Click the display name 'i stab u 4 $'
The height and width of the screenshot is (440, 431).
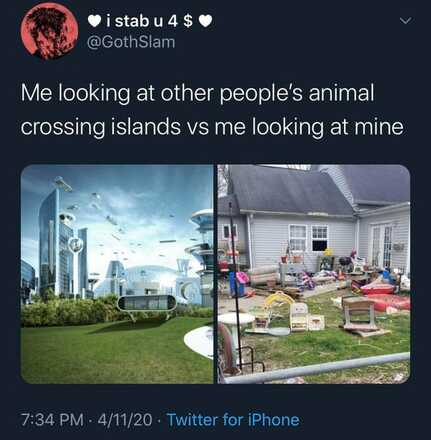149,21
